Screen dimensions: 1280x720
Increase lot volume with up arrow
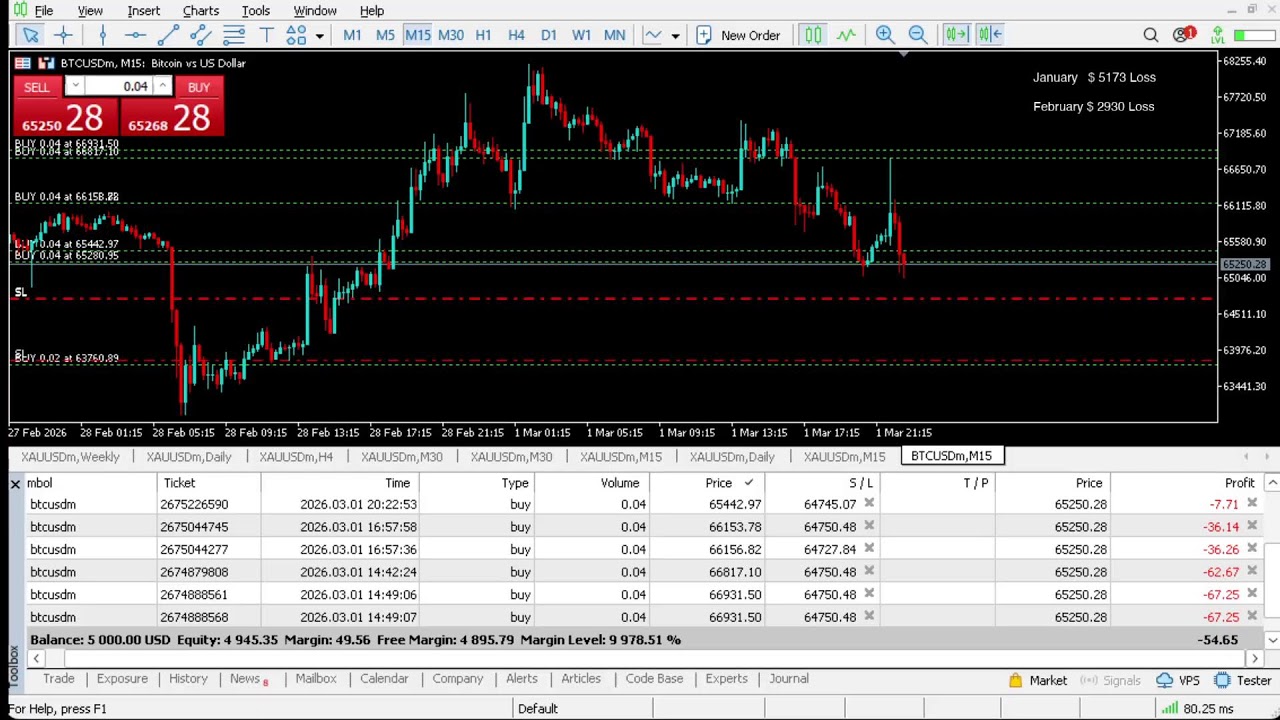click(x=162, y=87)
